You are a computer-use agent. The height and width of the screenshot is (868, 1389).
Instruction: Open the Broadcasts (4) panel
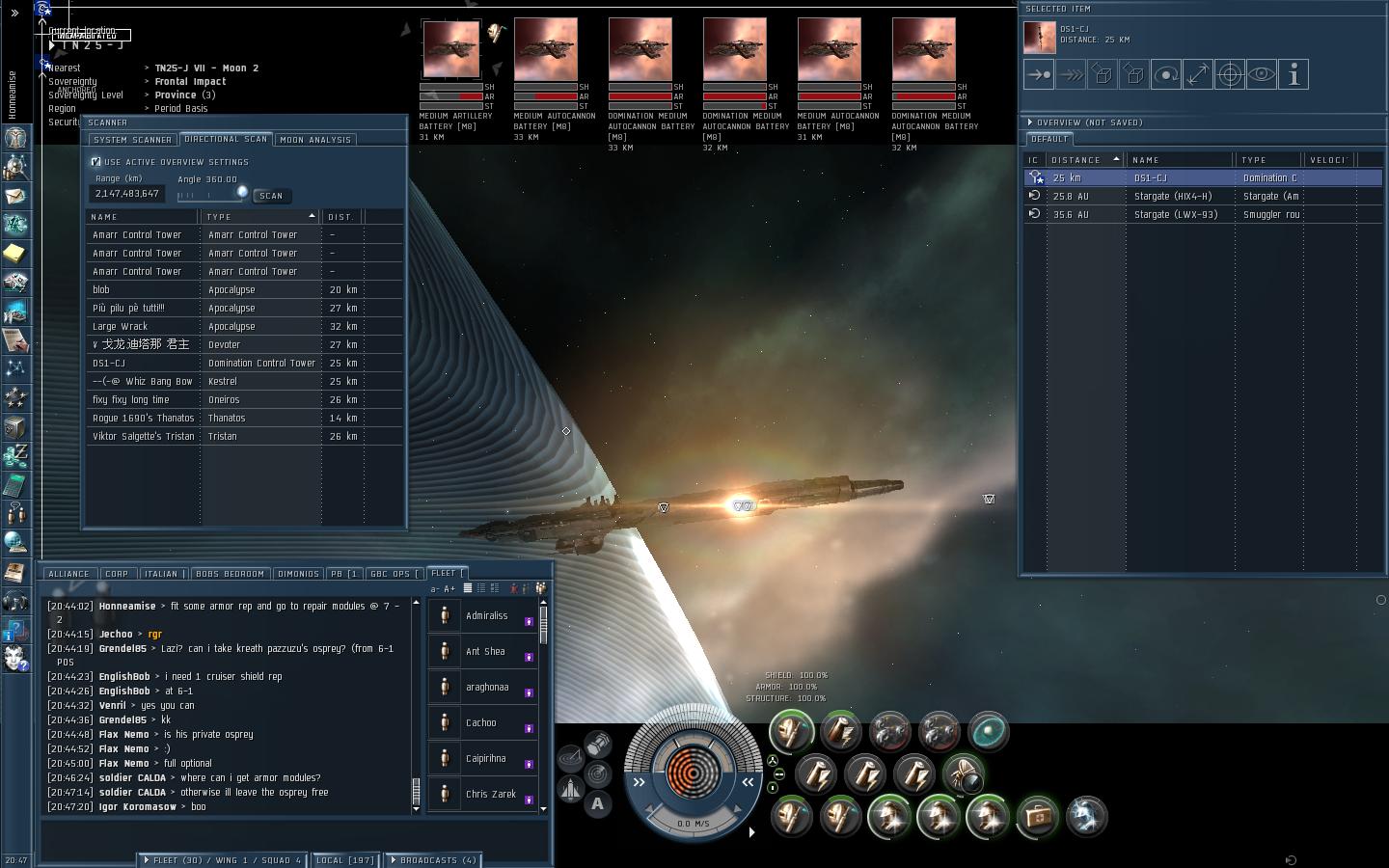[x=432, y=860]
